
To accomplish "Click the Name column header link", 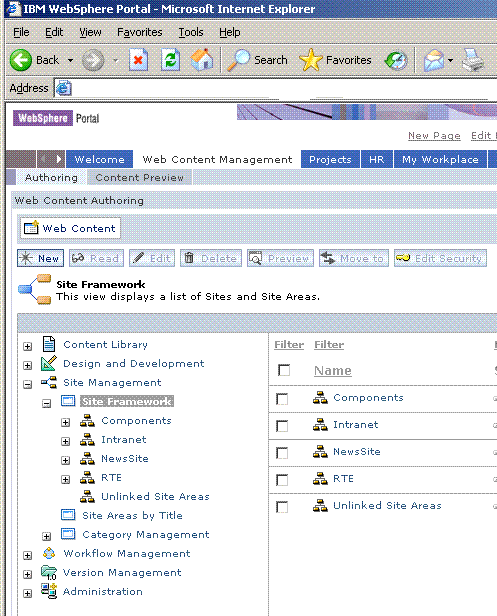I will click(x=333, y=370).
